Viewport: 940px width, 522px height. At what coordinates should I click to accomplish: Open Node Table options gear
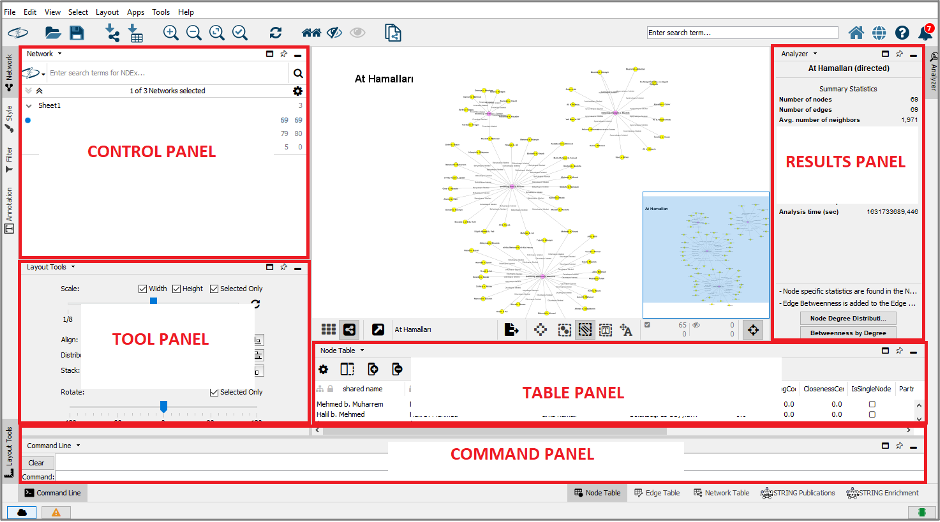coord(324,369)
